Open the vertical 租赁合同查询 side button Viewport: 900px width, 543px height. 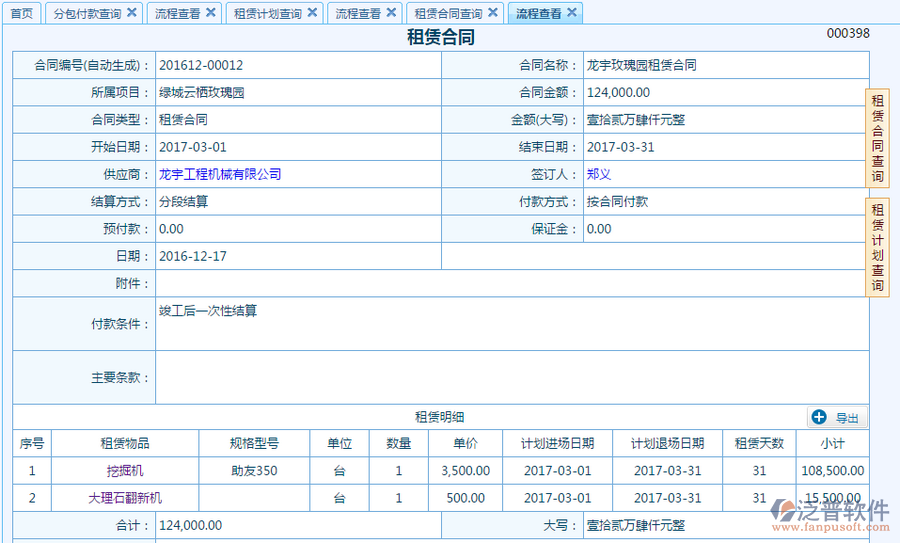point(877,138)
